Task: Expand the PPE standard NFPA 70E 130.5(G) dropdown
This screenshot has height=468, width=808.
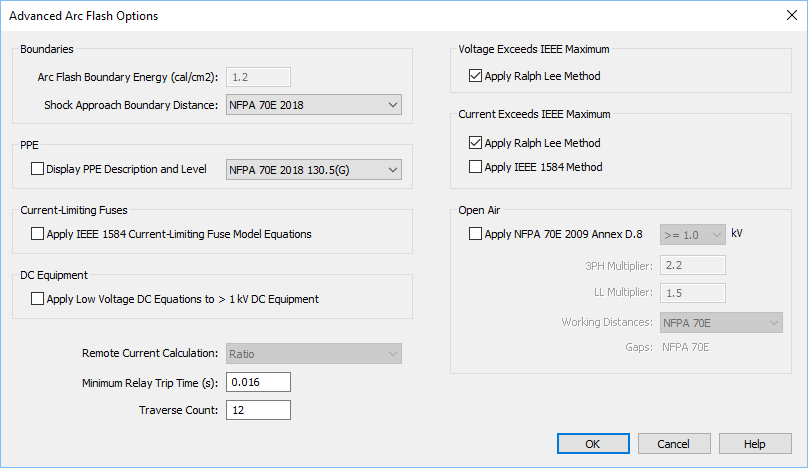Action: pos(313,169)
